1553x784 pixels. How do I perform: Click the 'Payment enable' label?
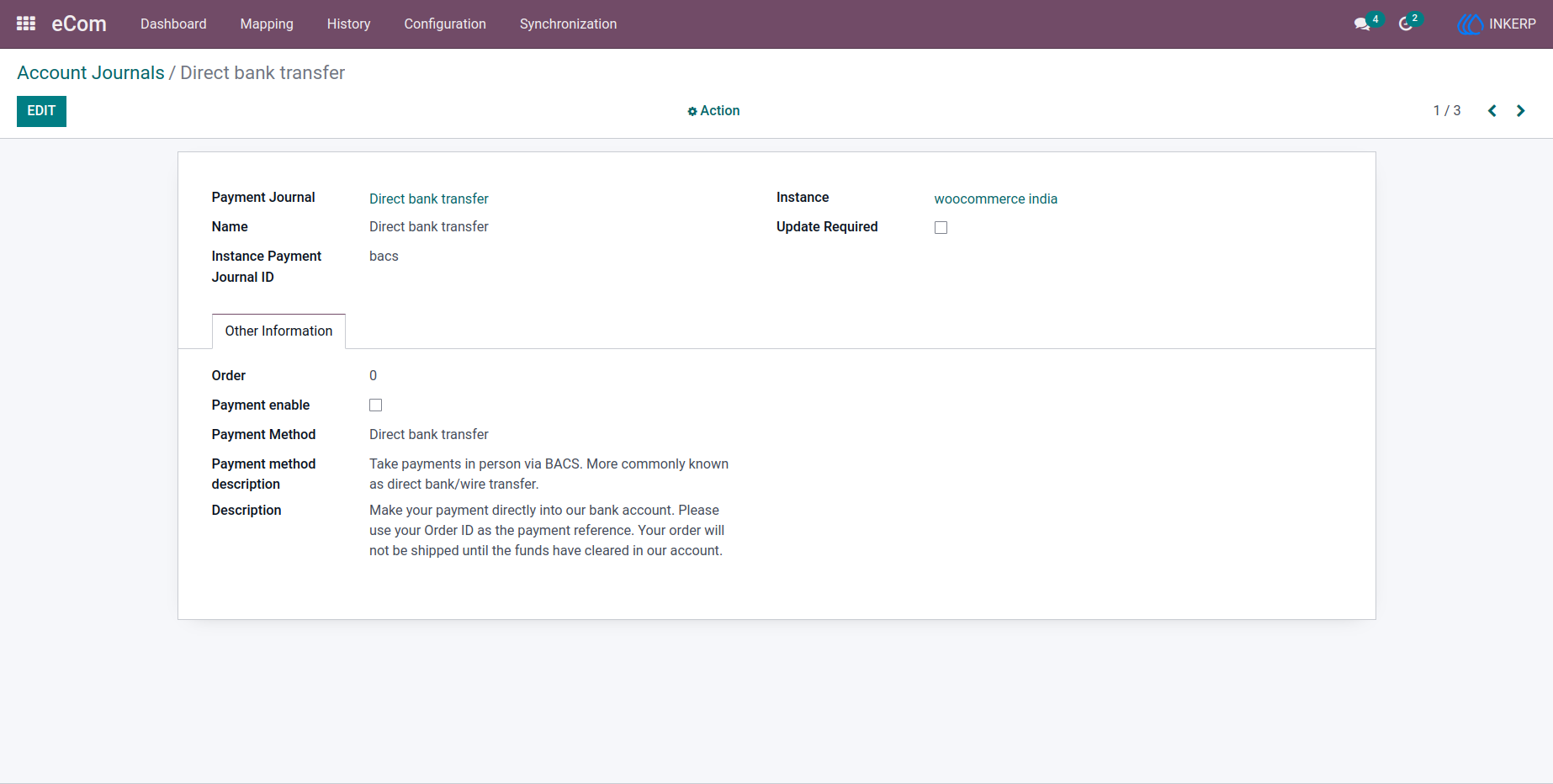(x=260, y=405)
